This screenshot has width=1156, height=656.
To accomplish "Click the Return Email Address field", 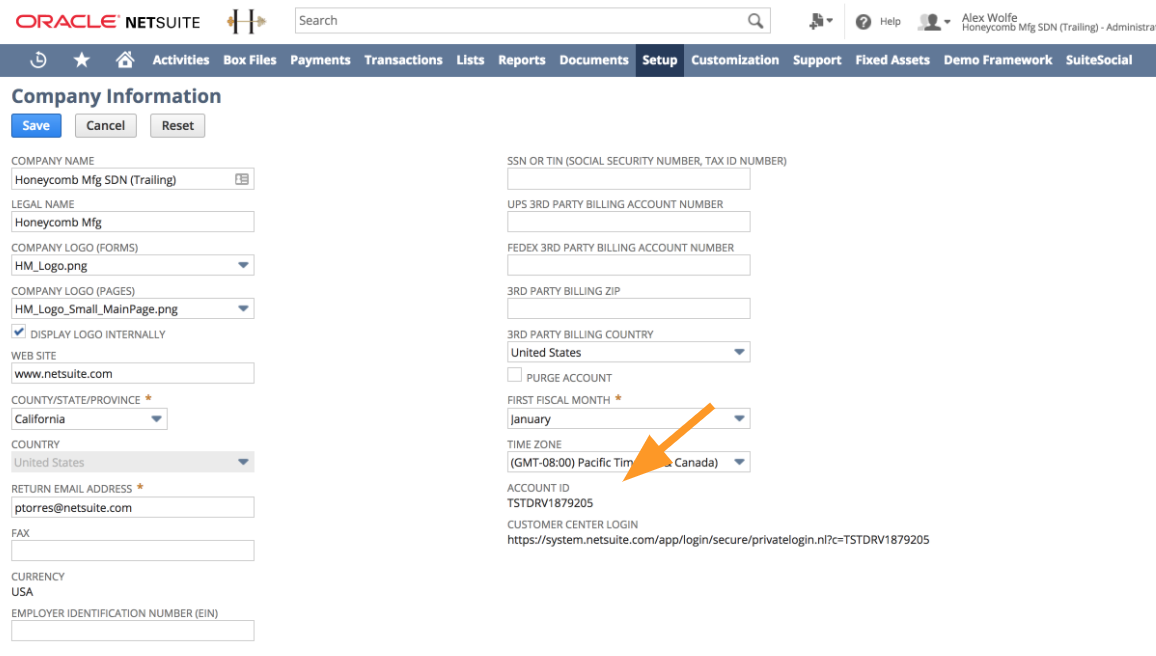I will tap(132, 507).
